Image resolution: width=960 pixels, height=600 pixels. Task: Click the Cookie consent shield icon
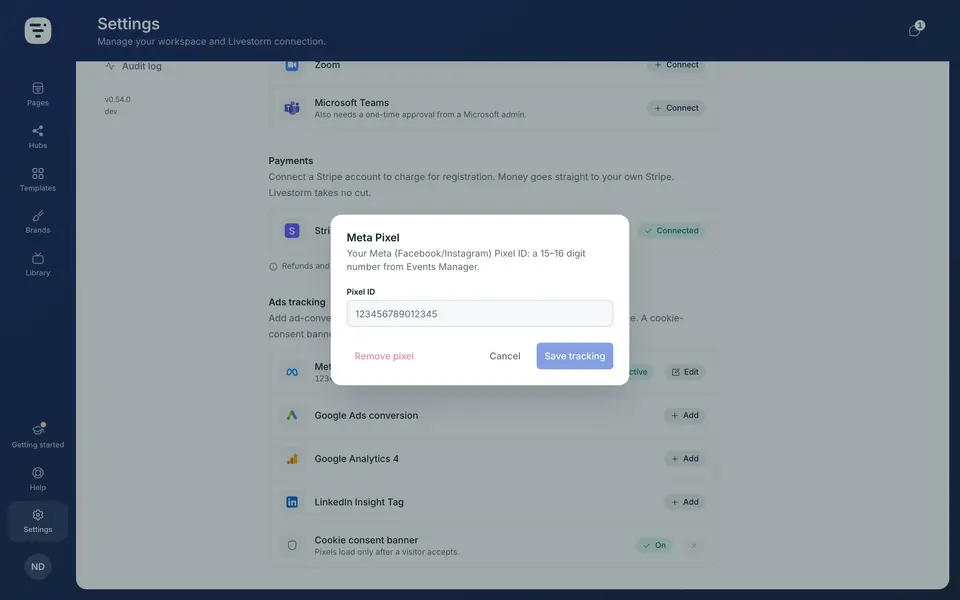click(292, 546)
